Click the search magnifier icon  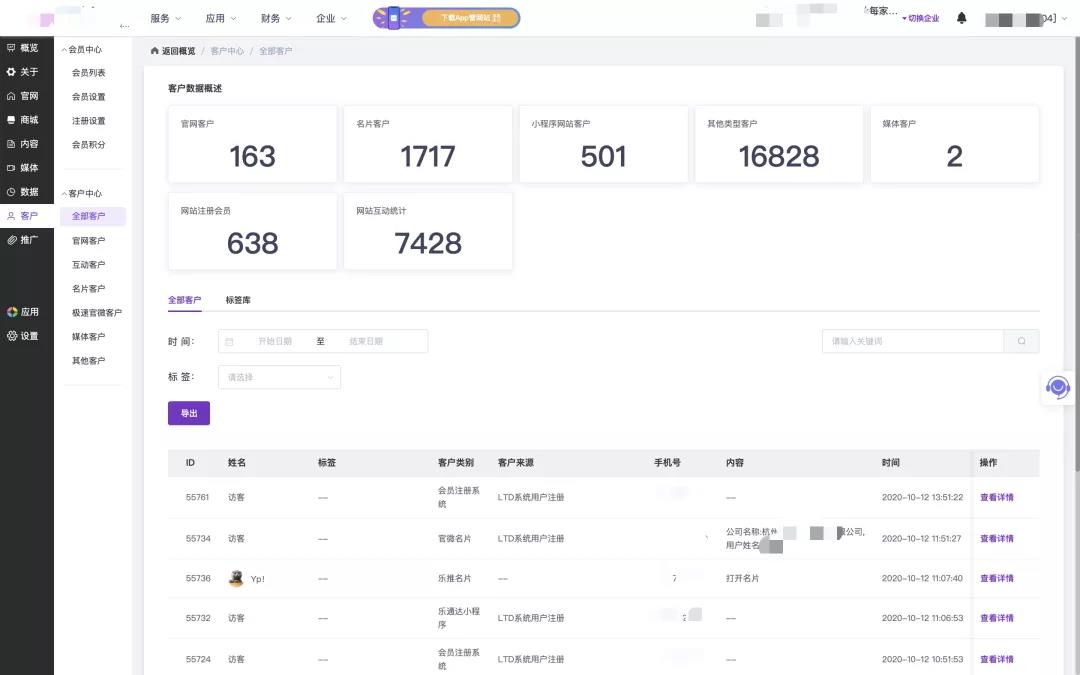coord(1021,341)
